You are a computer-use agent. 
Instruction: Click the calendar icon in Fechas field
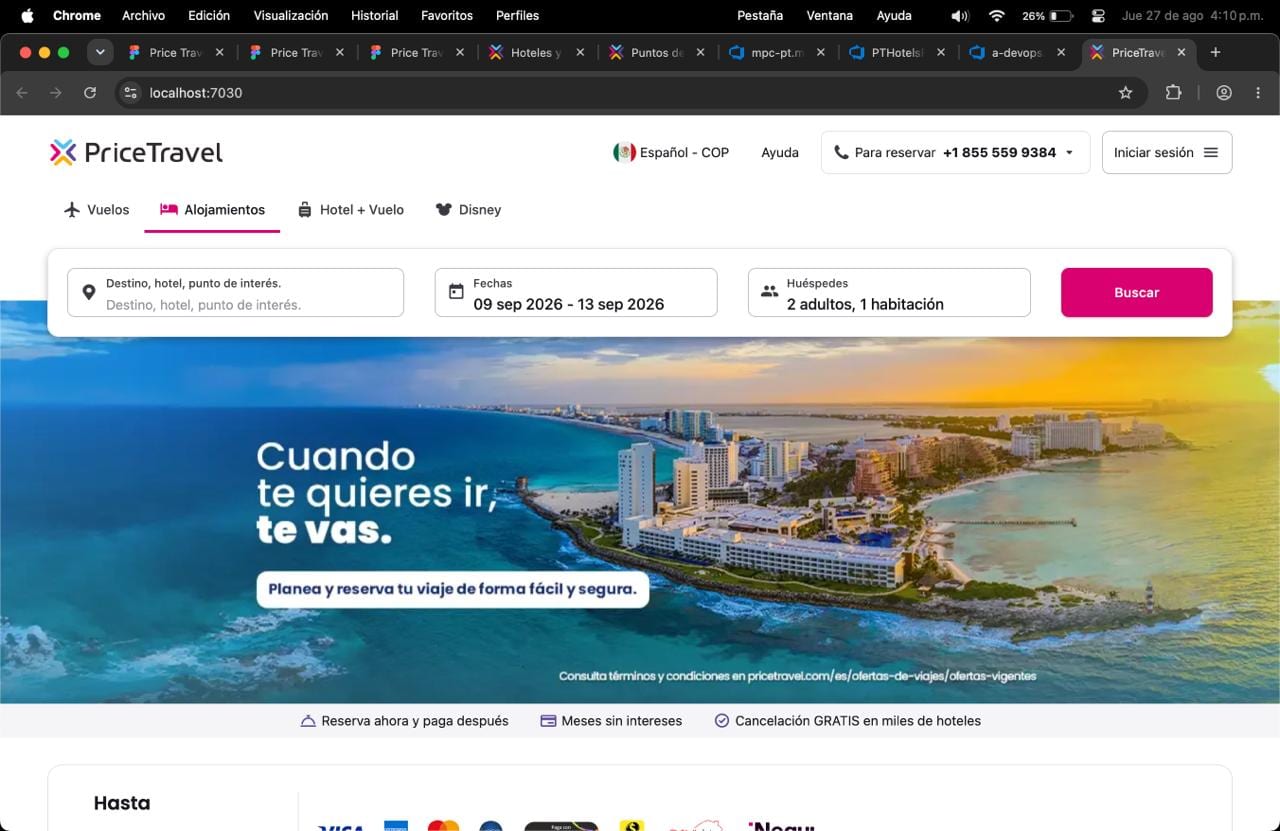click(456, 292)
